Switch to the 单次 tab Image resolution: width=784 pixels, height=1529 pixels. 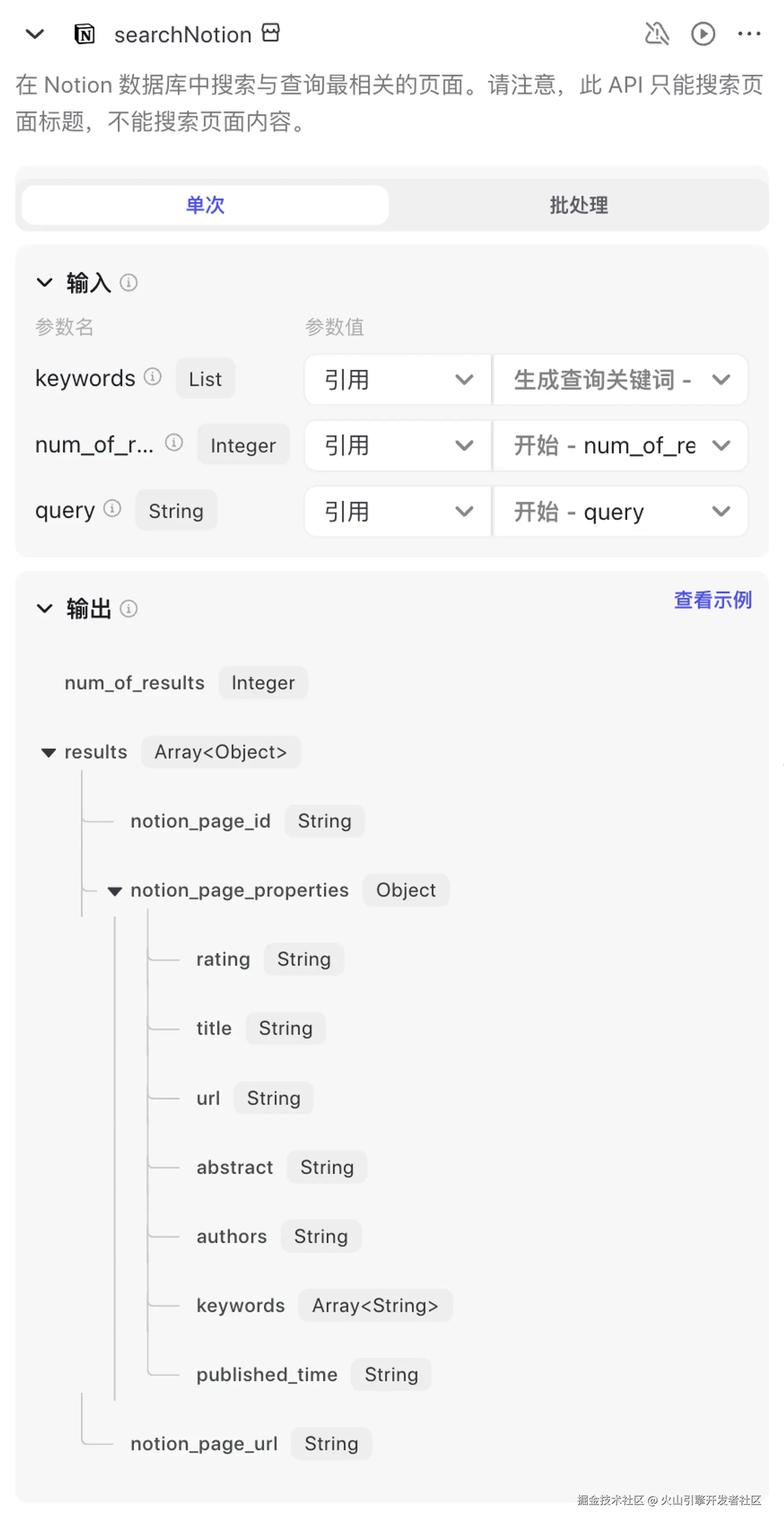(x=205, y=205)
